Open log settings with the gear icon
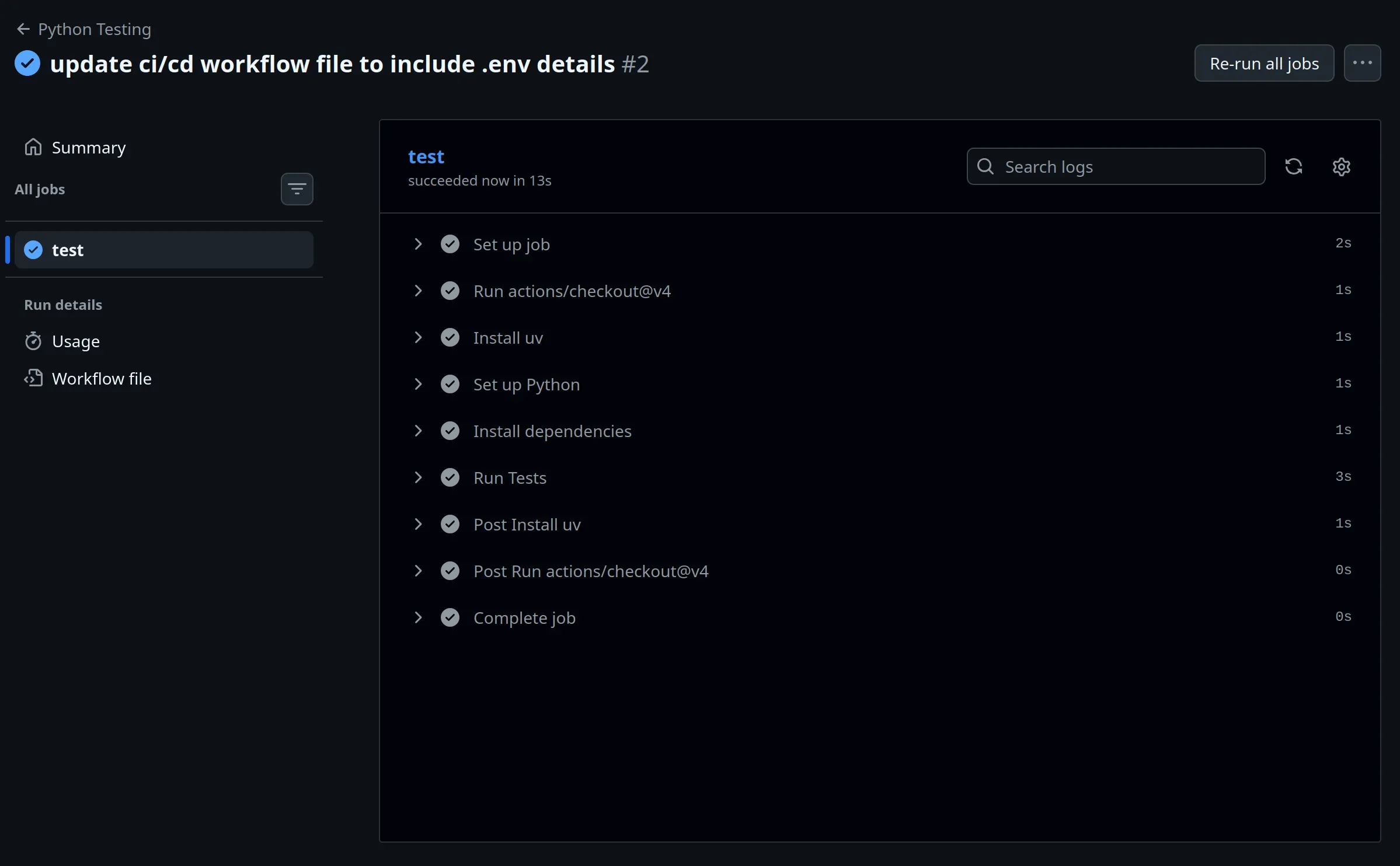The height and width of the screenshot is (866, 1400). (x=1342, y=166)
